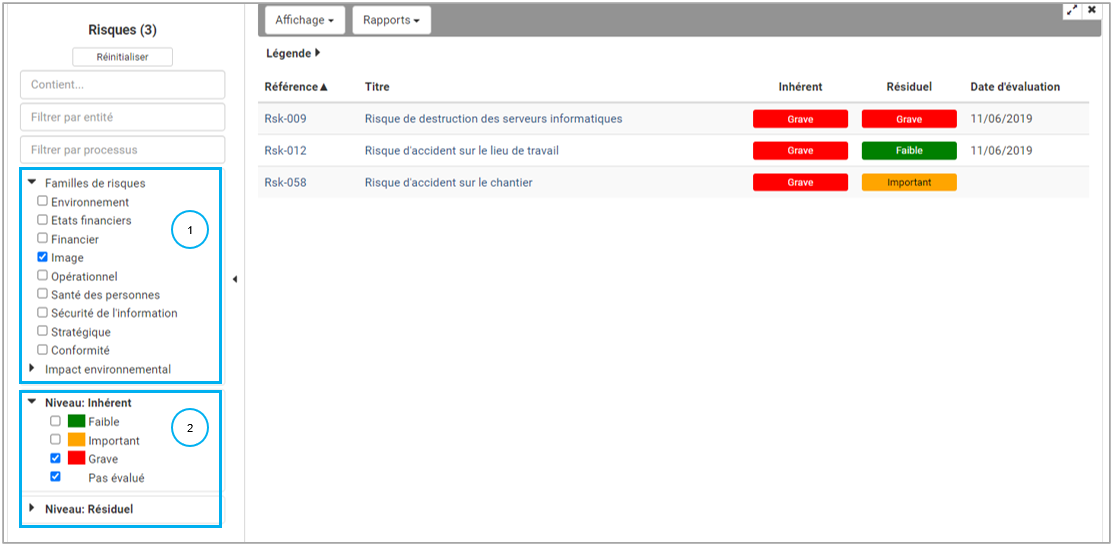The image size is (1114, 549).
Task: Click green Faible residual badge for Rsk-012
Action: point(909,151)
